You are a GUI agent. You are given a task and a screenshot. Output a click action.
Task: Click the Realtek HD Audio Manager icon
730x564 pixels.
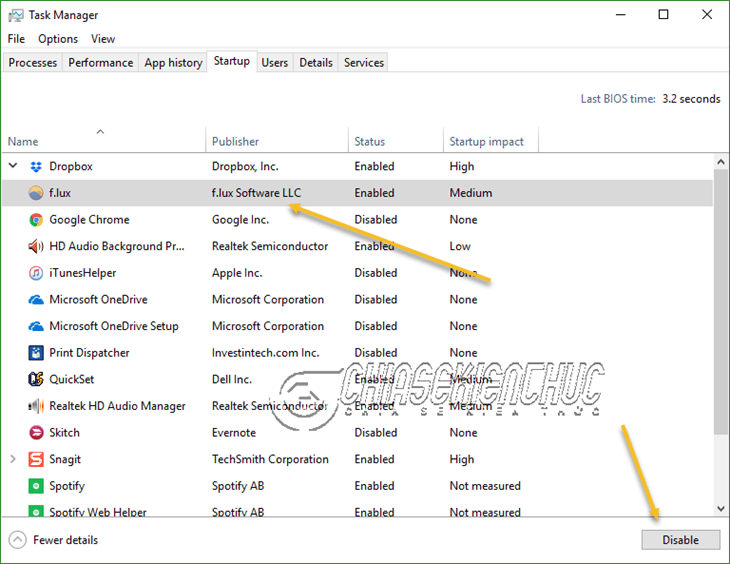(x=36, y=406)
